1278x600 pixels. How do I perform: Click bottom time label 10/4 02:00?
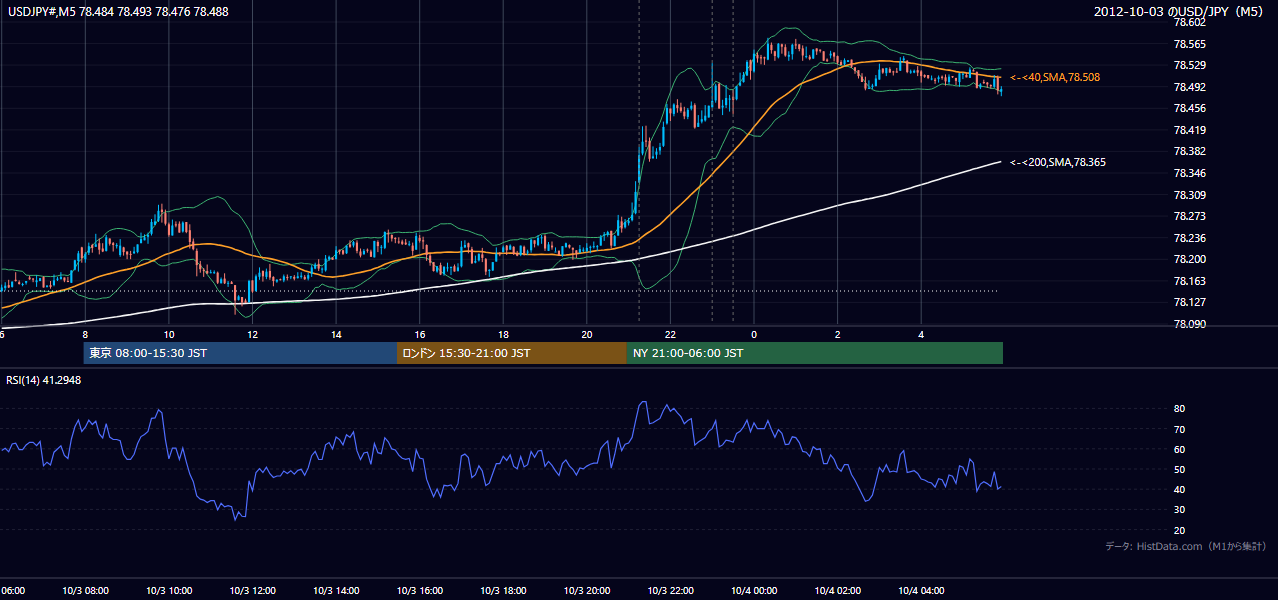pyautogui.click(x=837, y=590)
